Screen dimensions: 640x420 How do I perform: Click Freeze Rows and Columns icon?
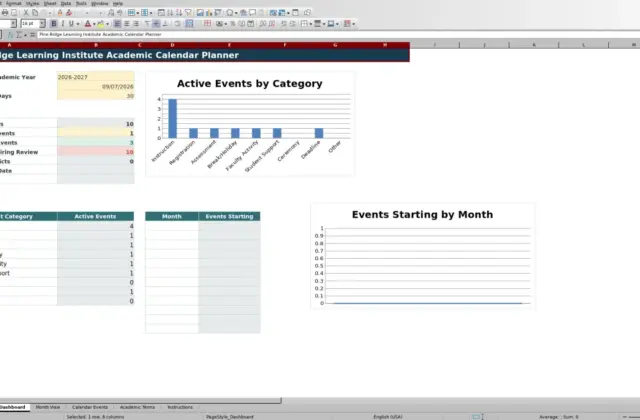coord(282,13)
